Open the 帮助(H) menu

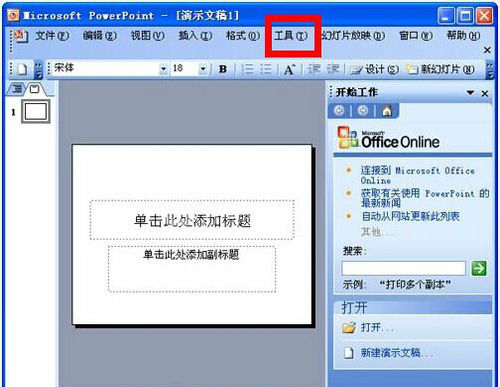click(x=463, y=35)
